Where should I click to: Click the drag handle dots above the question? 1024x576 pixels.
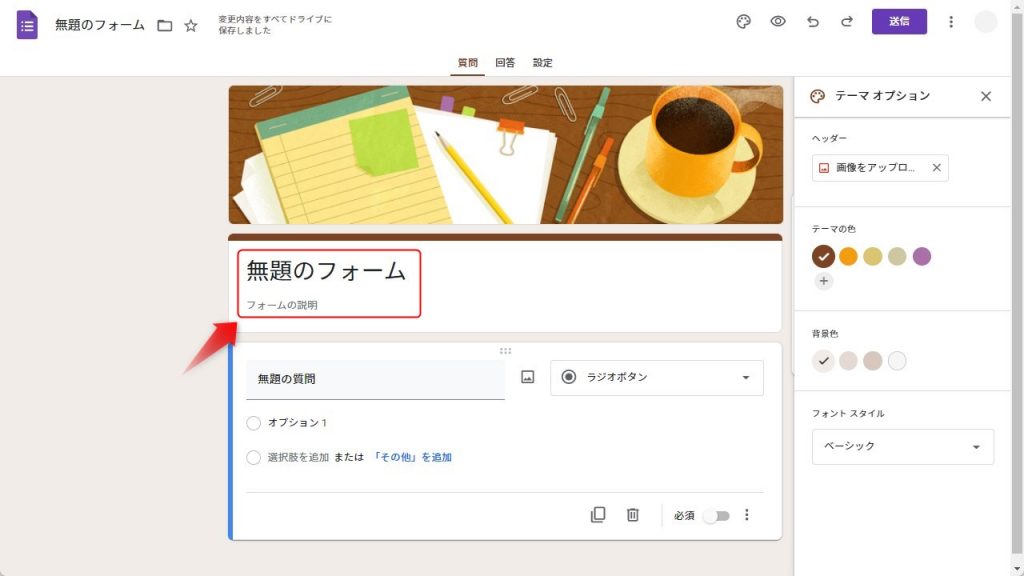[505, 351]
